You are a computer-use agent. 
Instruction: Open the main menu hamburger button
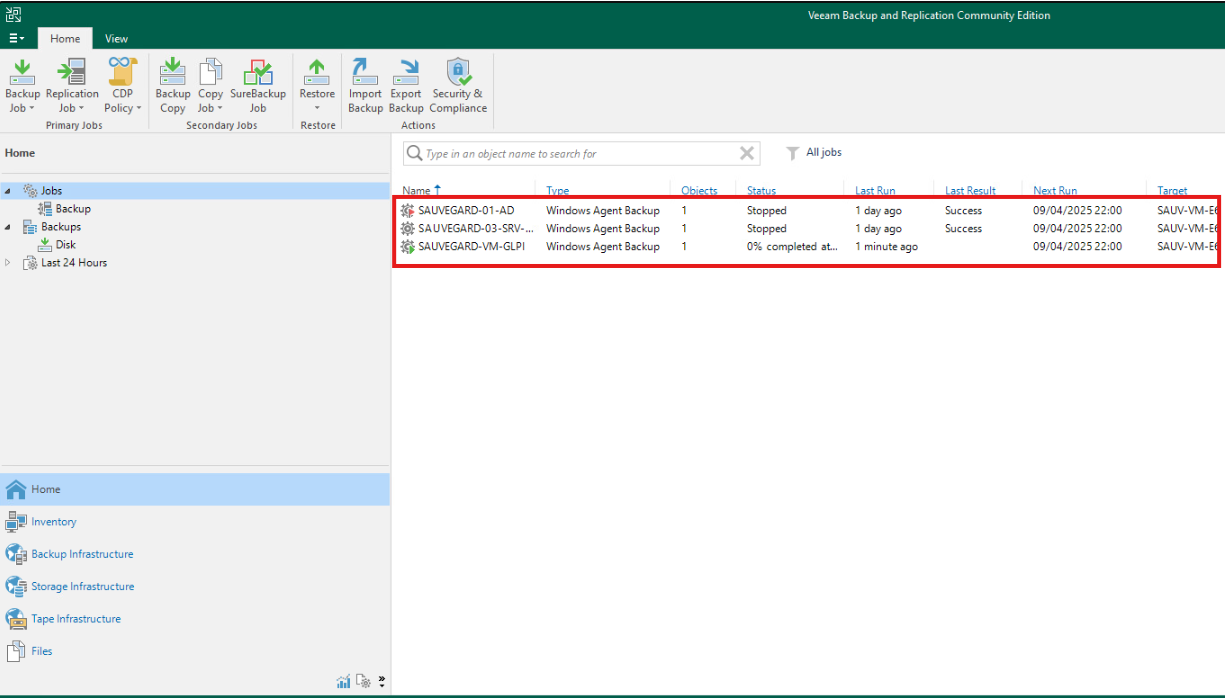click(17, 38)
